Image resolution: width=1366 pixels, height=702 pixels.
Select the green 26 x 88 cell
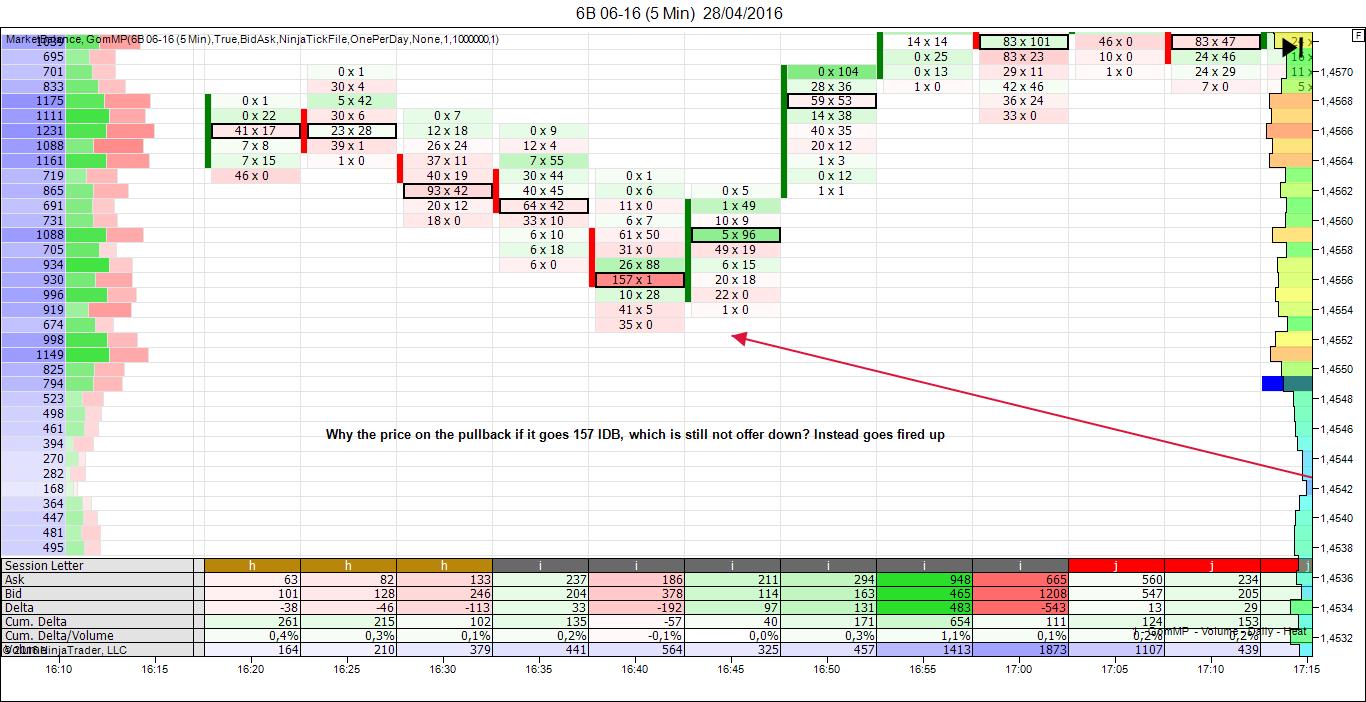pos(639,265)
